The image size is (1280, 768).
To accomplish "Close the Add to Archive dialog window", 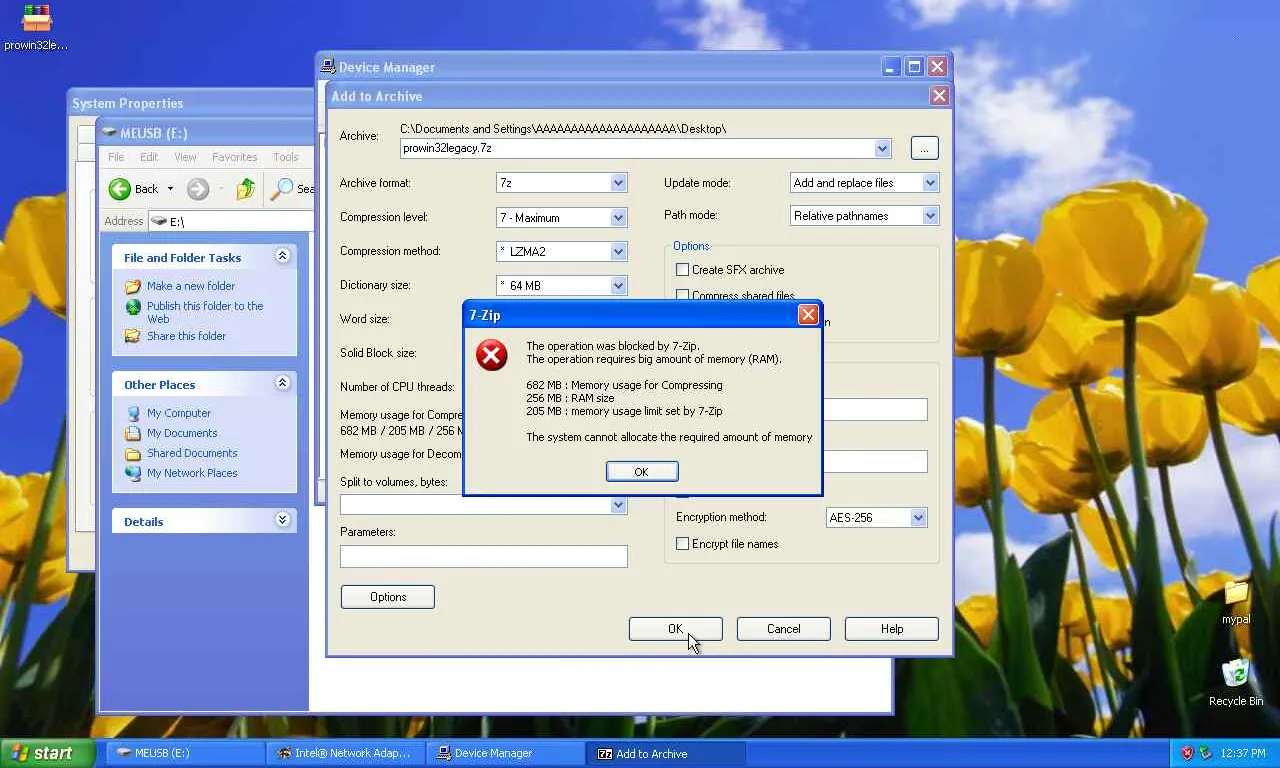I will click(x=939, y=96).
